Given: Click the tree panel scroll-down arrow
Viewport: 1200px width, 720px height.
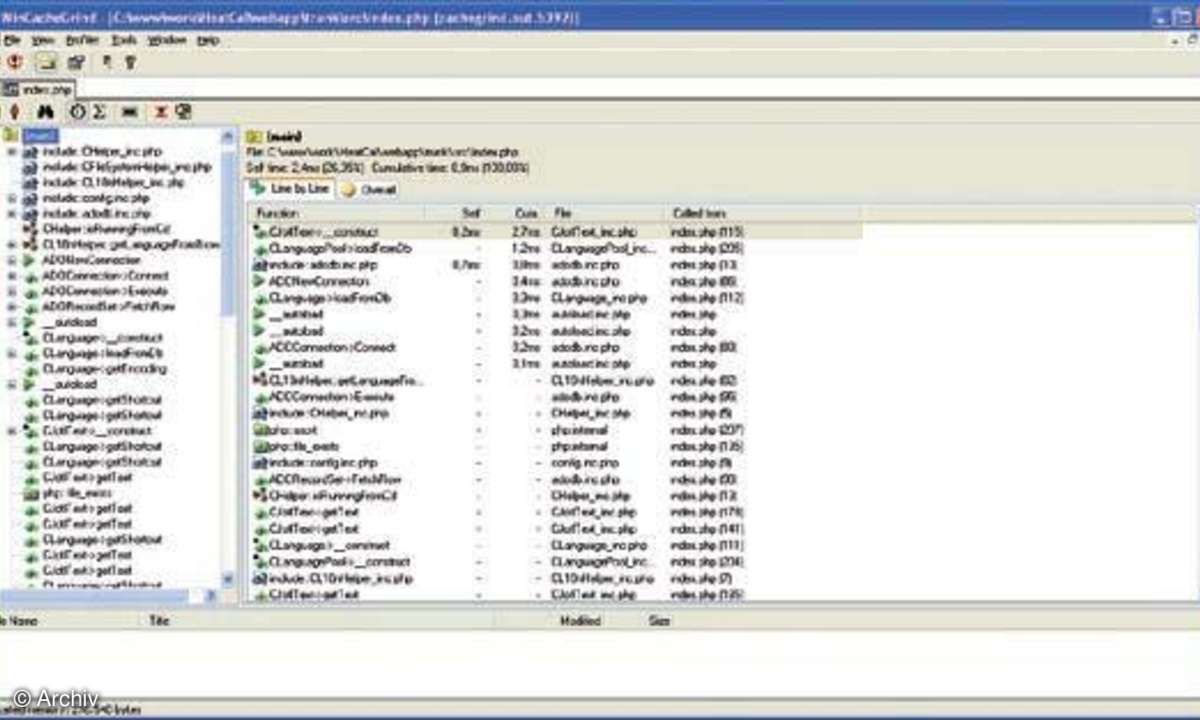Looking at the screenshot, I should pyautogui.click(x=228, y=579).
